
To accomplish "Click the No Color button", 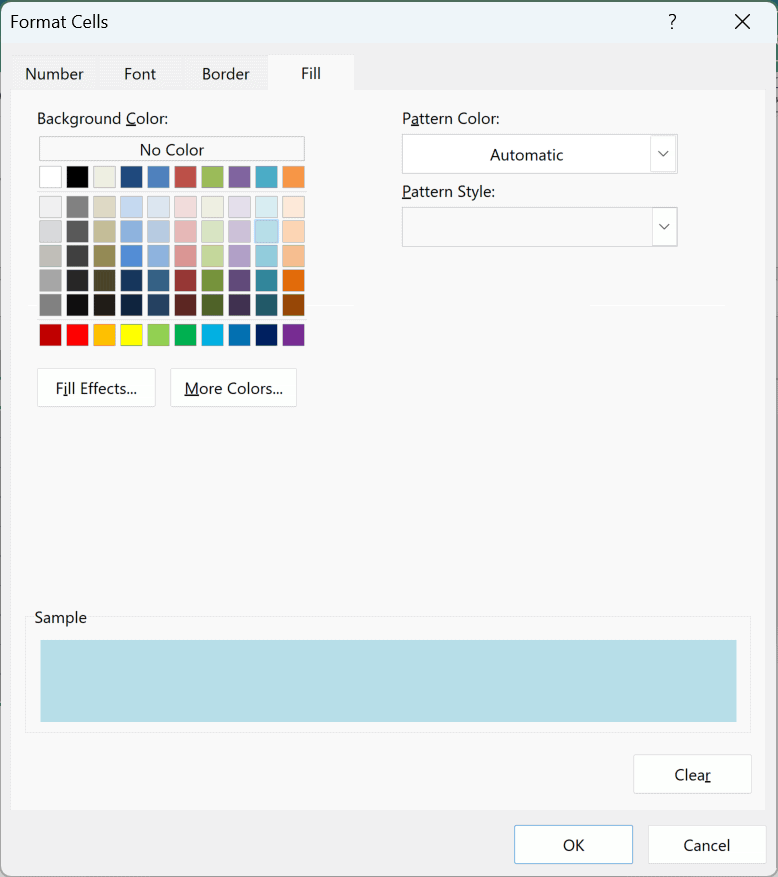I will pyautogui.click(x=172, y=149).
